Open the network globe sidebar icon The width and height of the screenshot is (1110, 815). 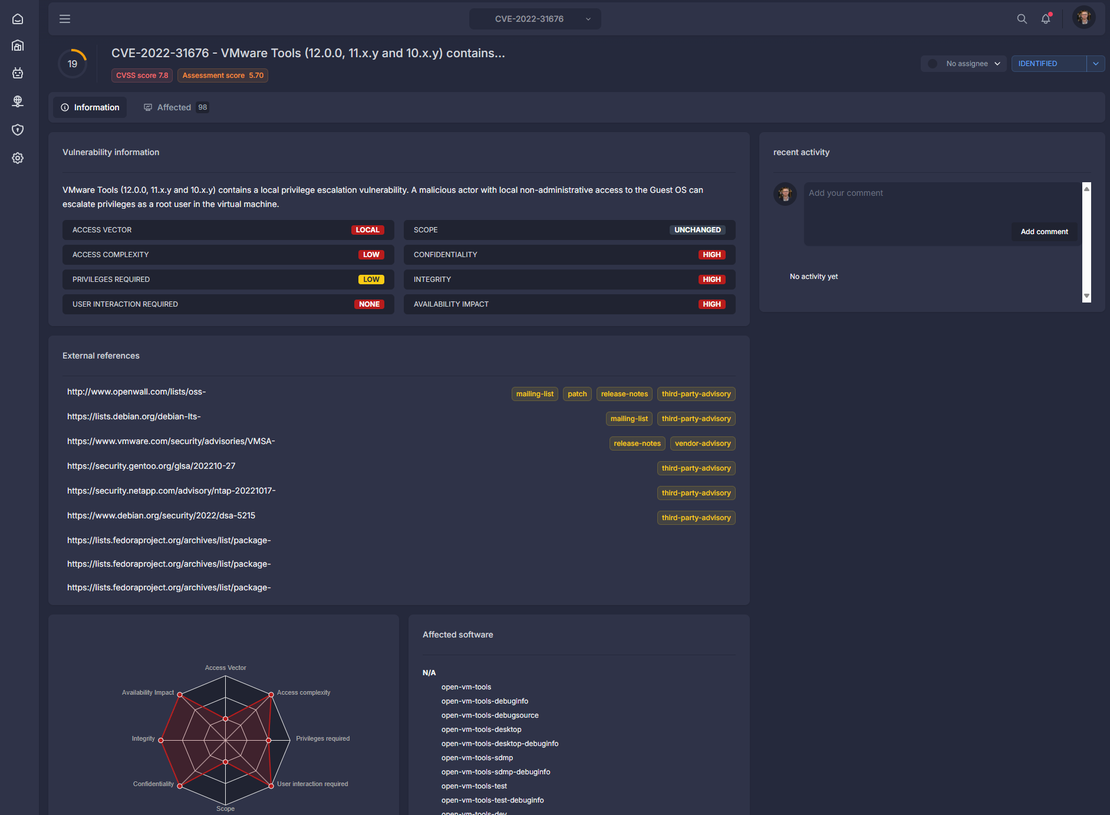pyautogui.click(x=18, y=101)
